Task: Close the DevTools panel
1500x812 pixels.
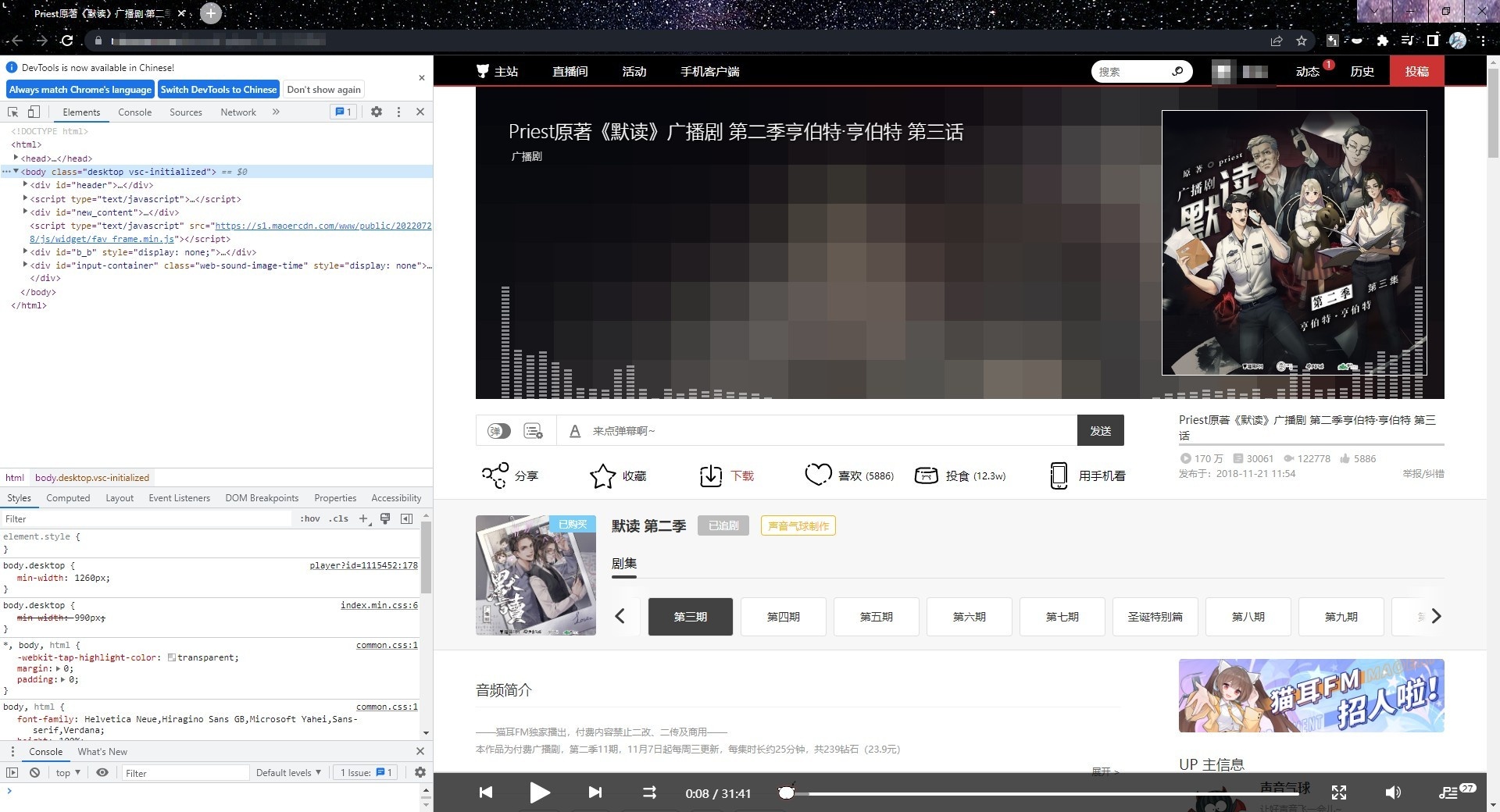Action: (420, 112)
